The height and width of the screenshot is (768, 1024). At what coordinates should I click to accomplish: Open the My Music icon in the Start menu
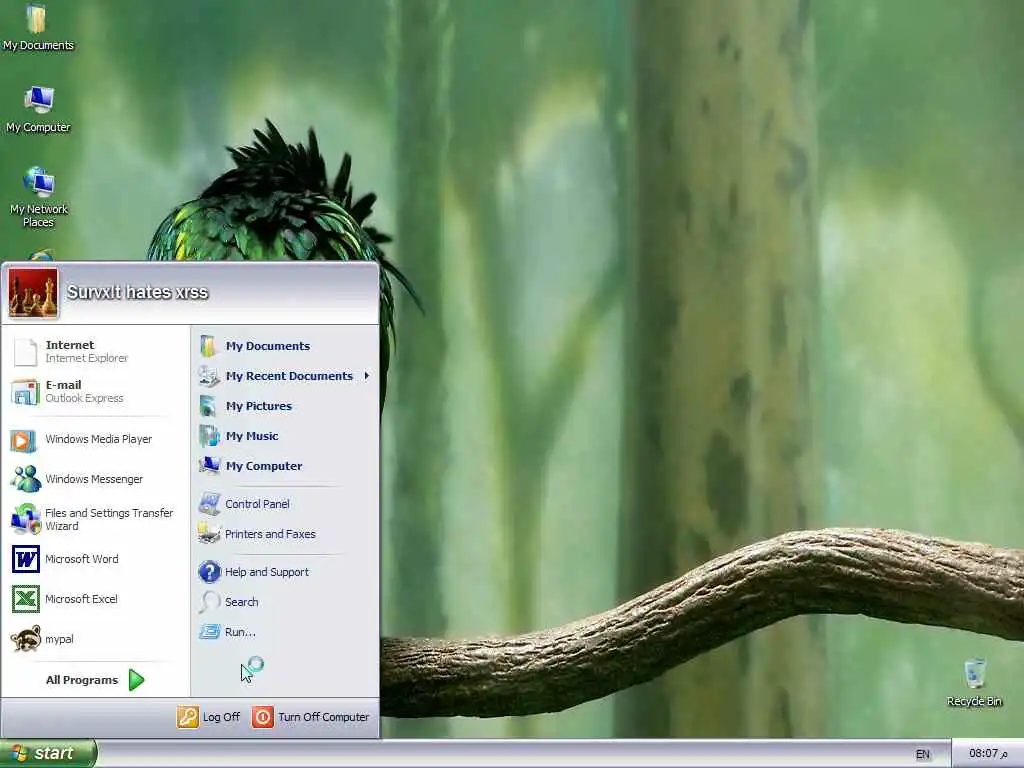pos(208,436)
